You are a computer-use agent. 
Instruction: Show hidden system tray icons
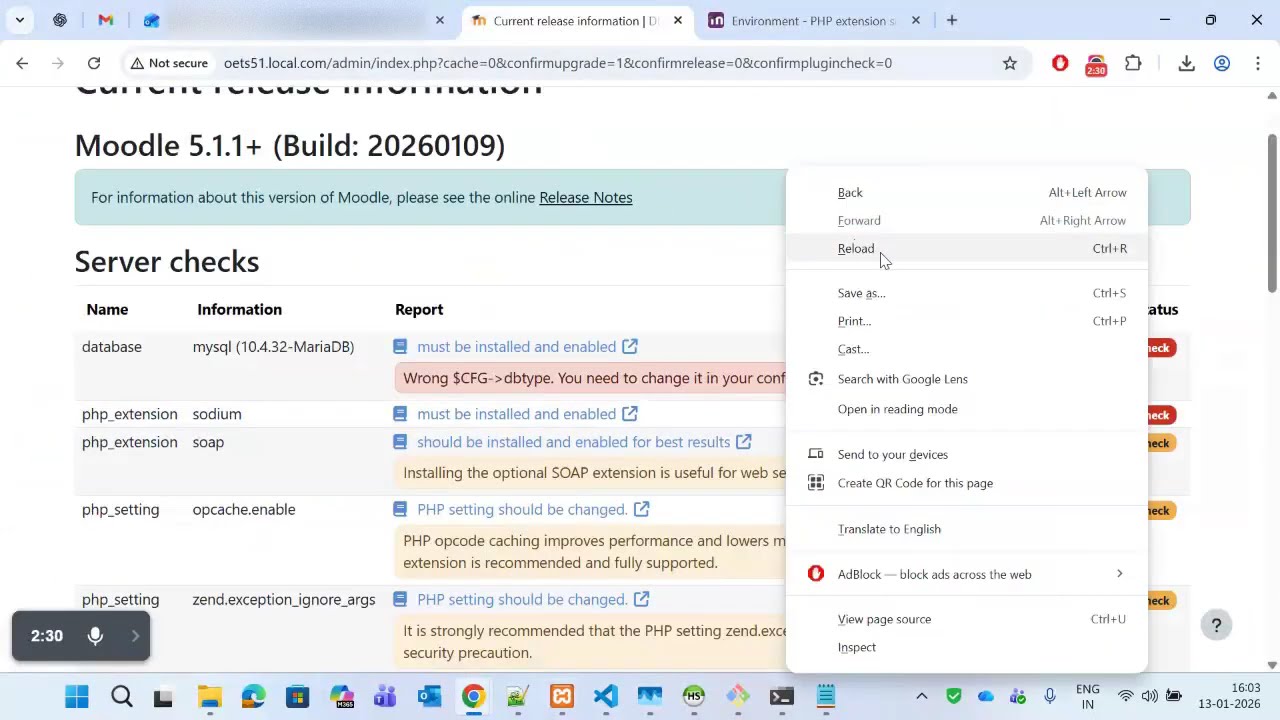pos(922,696)
